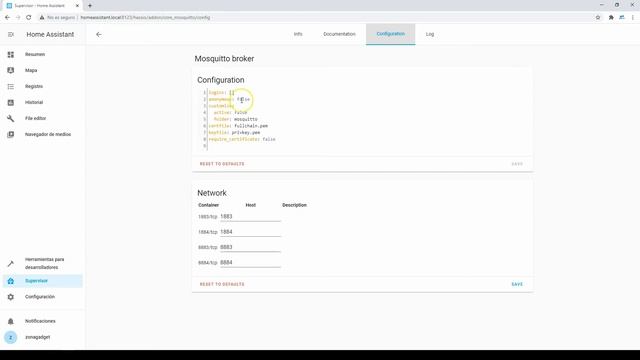Viewport: 640px width, 360px height.
Task: Reload the page with the browser refresh icon
Action: point(29,18)
